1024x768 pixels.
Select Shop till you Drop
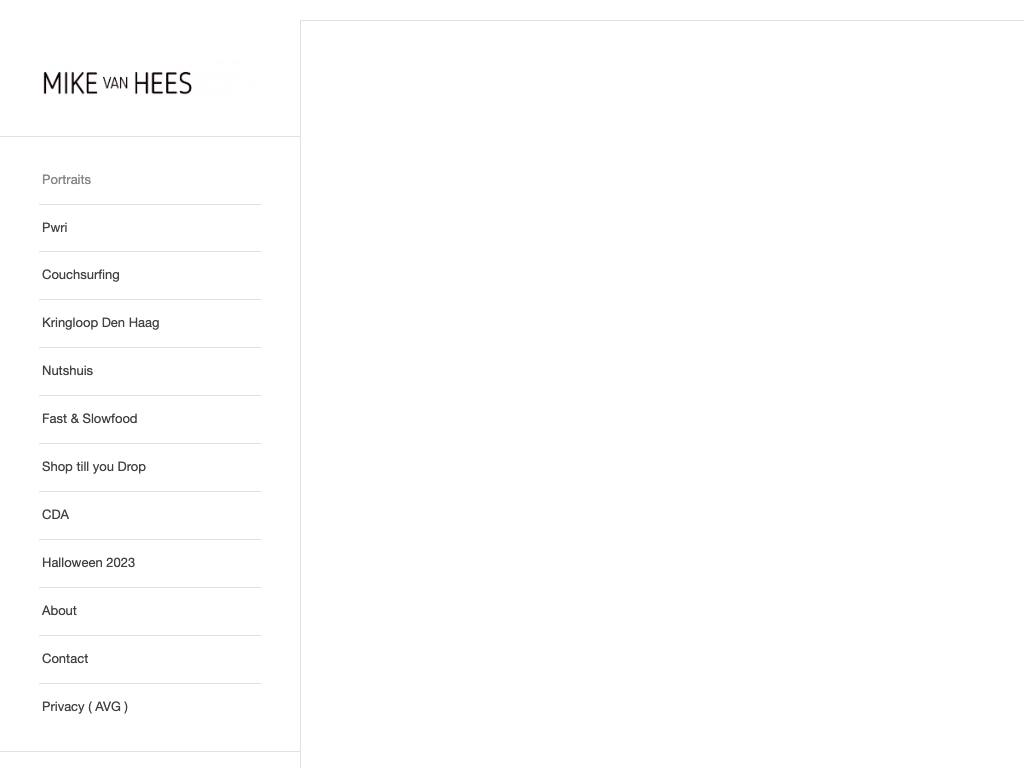pyautogui.click(x=94, y=467)
